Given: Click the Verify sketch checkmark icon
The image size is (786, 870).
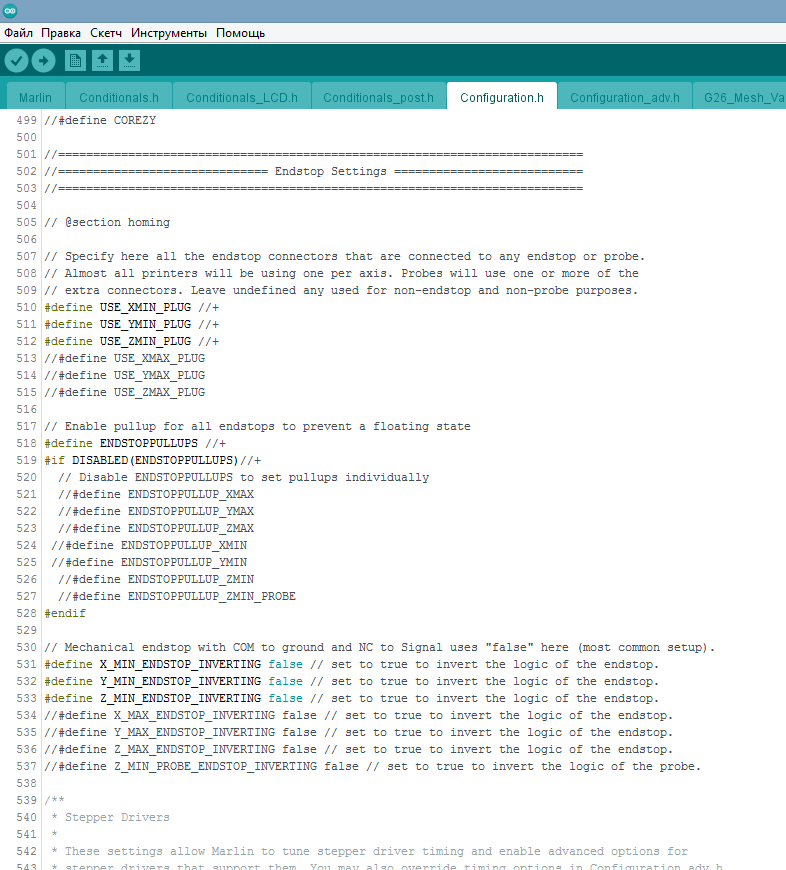Looking at the screenshot, I should point(17,60).
